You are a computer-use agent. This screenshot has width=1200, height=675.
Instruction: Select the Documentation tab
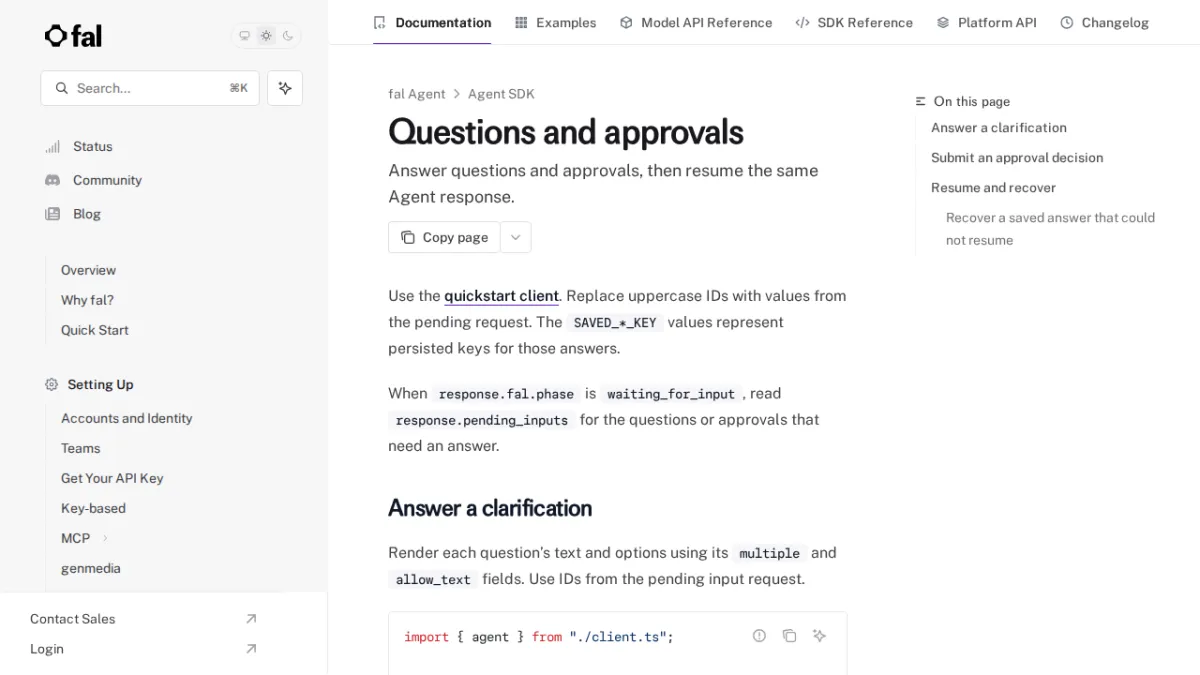click(432, 22)
